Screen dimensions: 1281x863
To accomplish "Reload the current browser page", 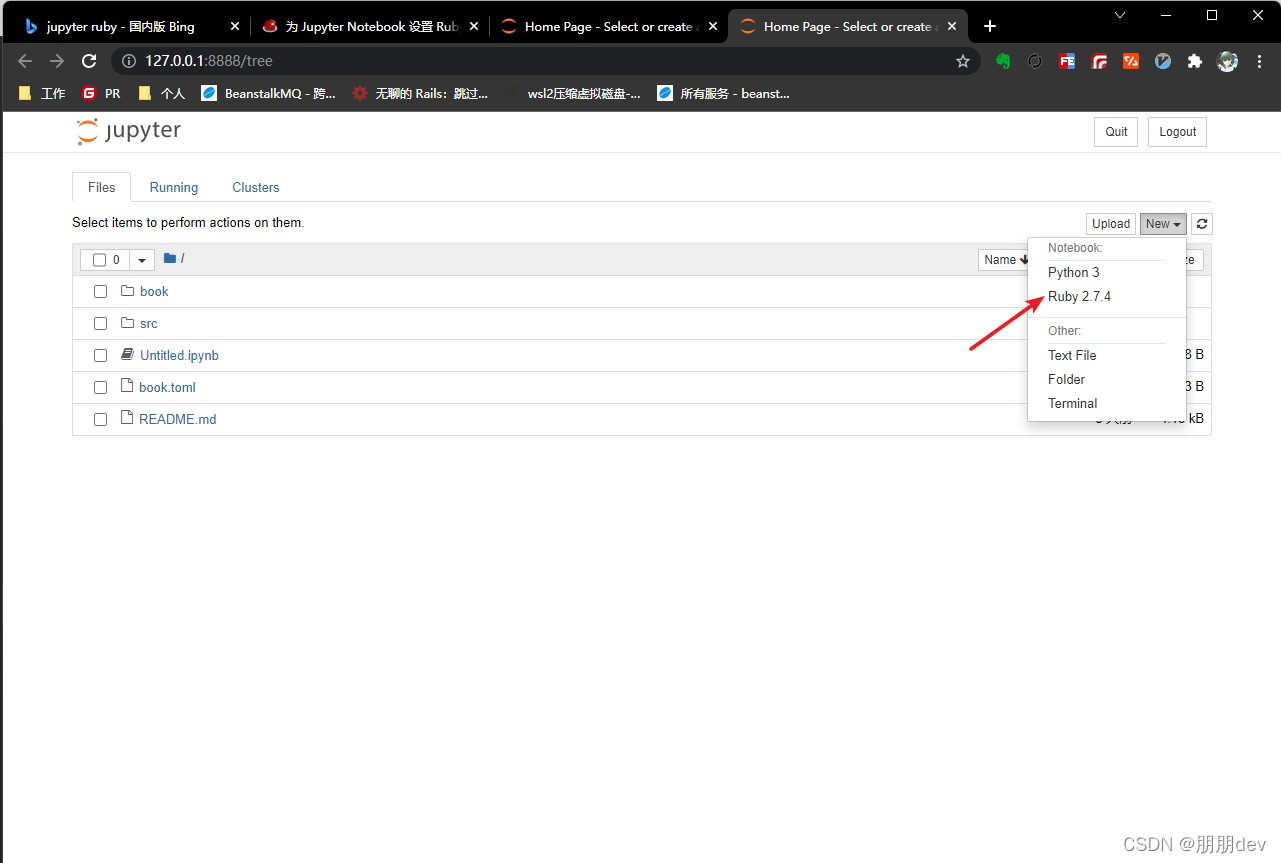I will pos(89,61).
